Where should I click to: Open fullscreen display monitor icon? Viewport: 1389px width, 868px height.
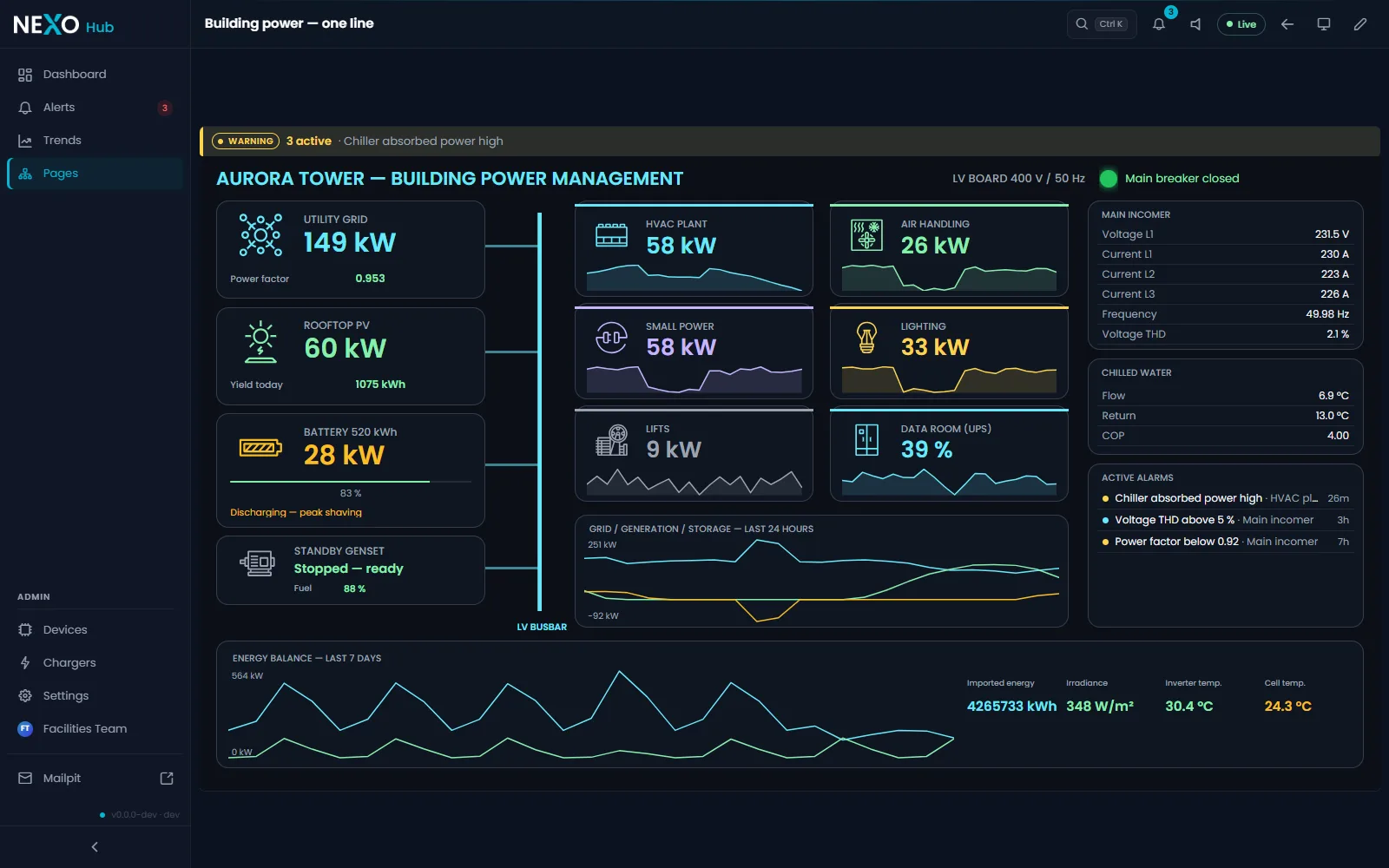[x=1324, y=24]
